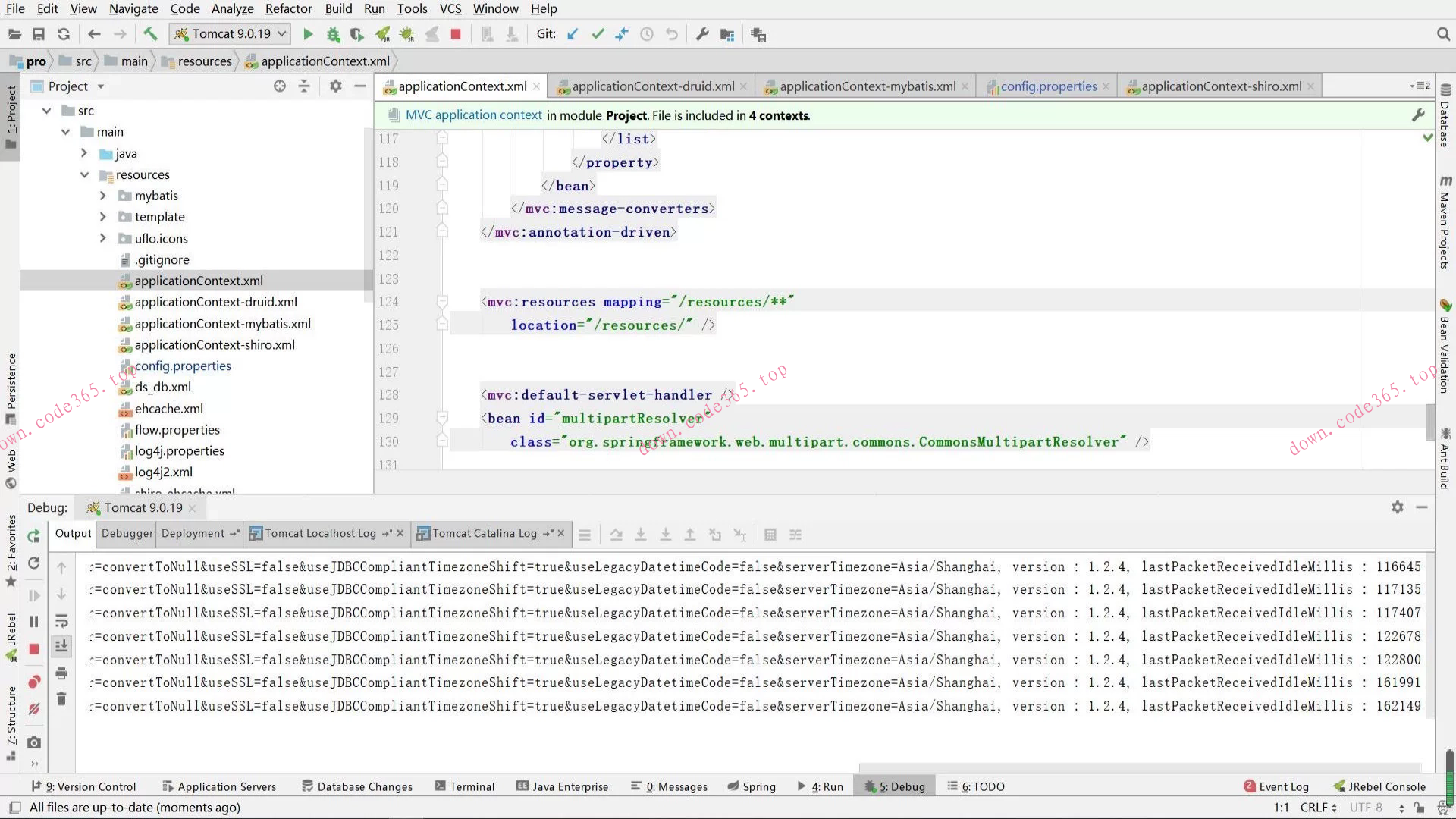Start debugging with the Debug bug icon
Screen dimensions: 1456x819
click(x=333, y=34)
